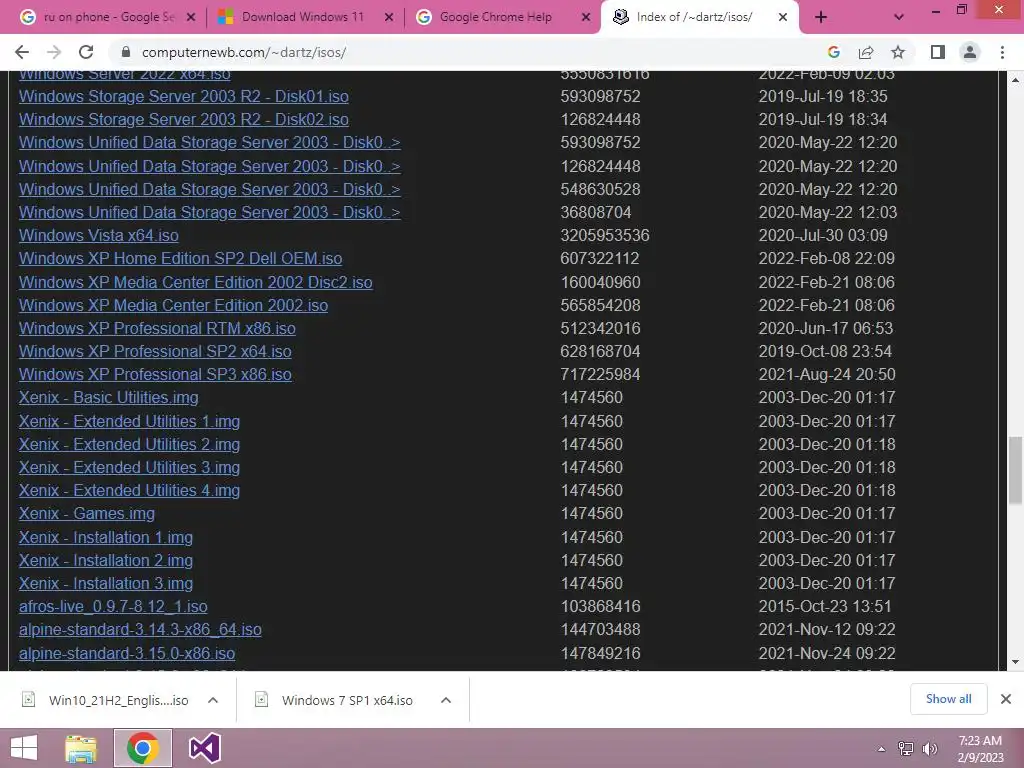Launch Visual Studio from taskbar
The height and width of the screenshot is (768, 1024).
[204, 748]
